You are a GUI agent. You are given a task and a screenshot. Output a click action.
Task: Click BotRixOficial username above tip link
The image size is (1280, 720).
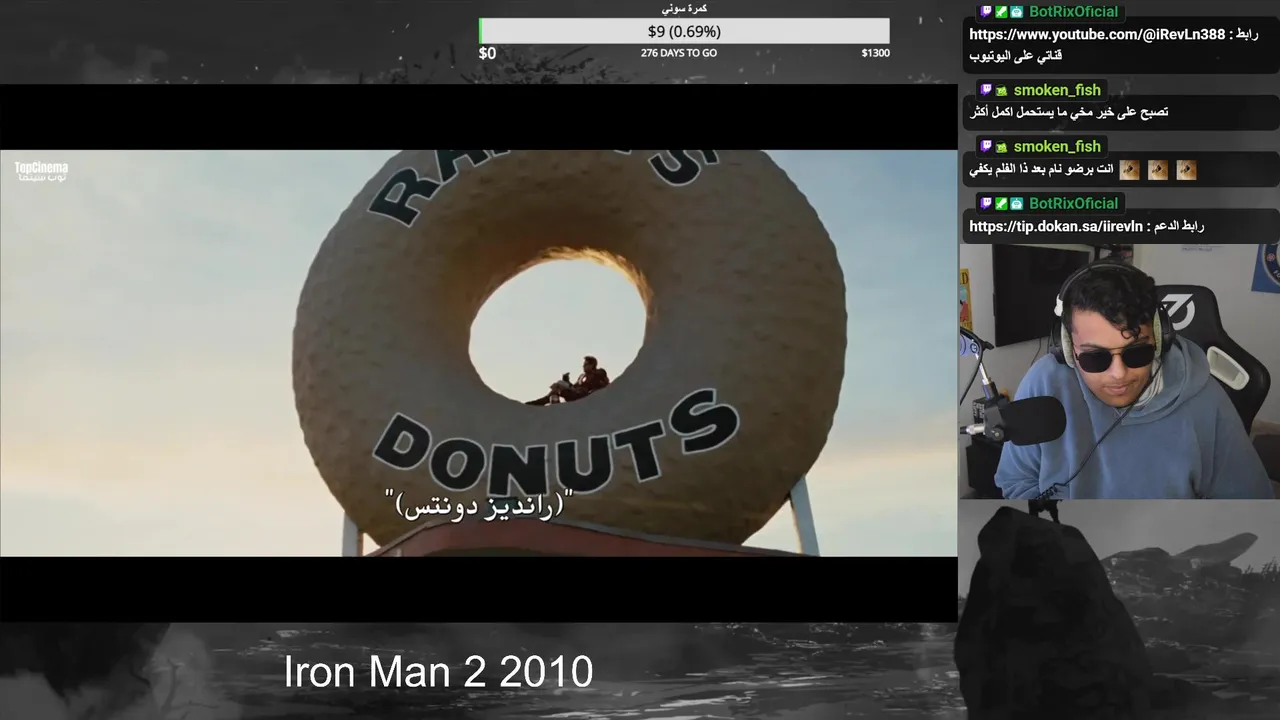tap(1073, 203)
